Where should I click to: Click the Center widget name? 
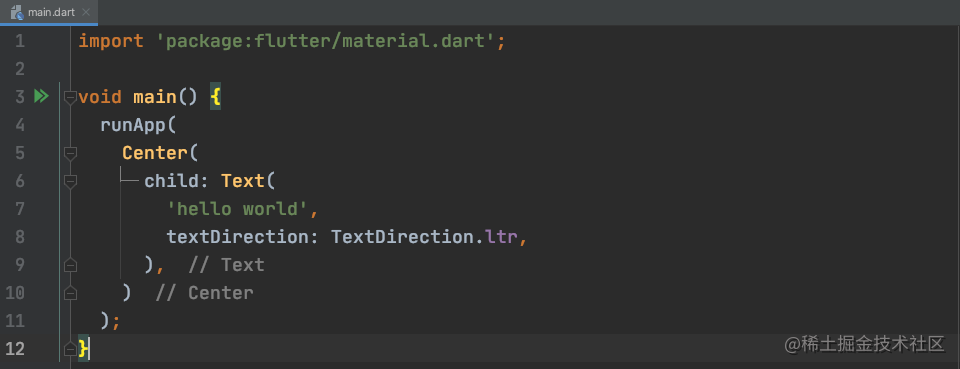(x=155, y=153)
